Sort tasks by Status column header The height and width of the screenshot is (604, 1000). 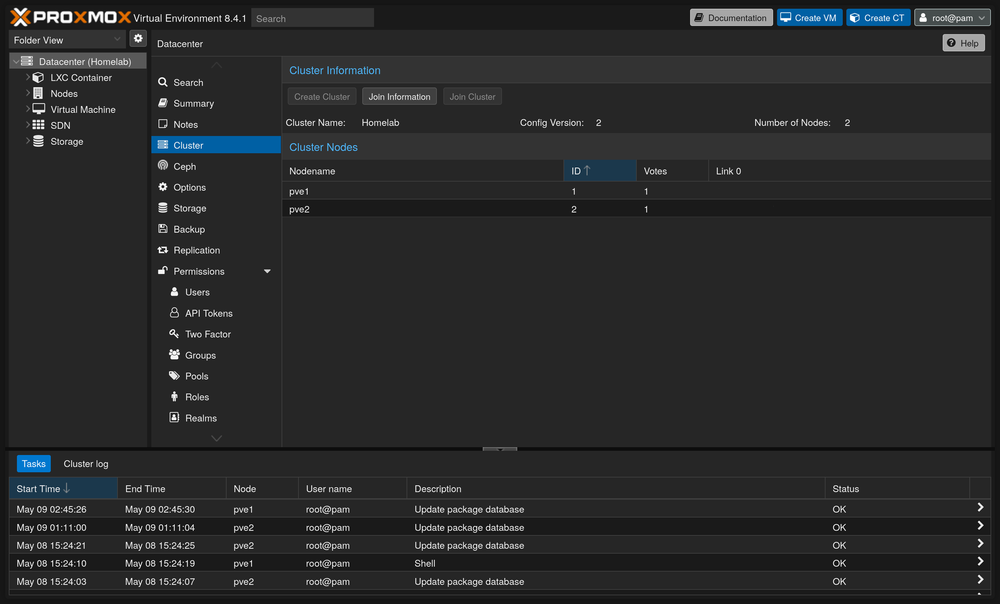point(897,489)
